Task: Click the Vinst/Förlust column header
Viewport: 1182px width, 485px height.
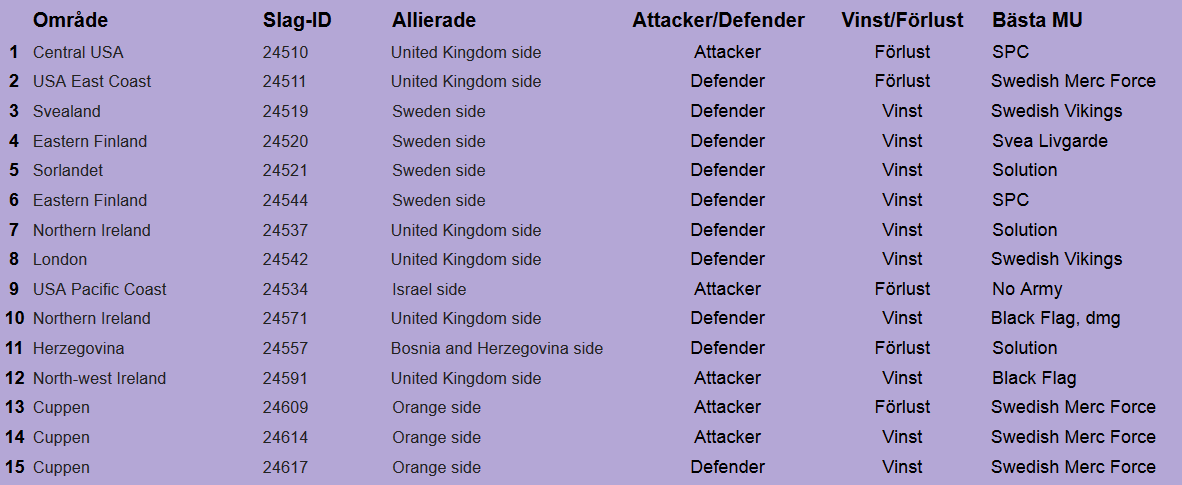Action: (x=902, y=20)
